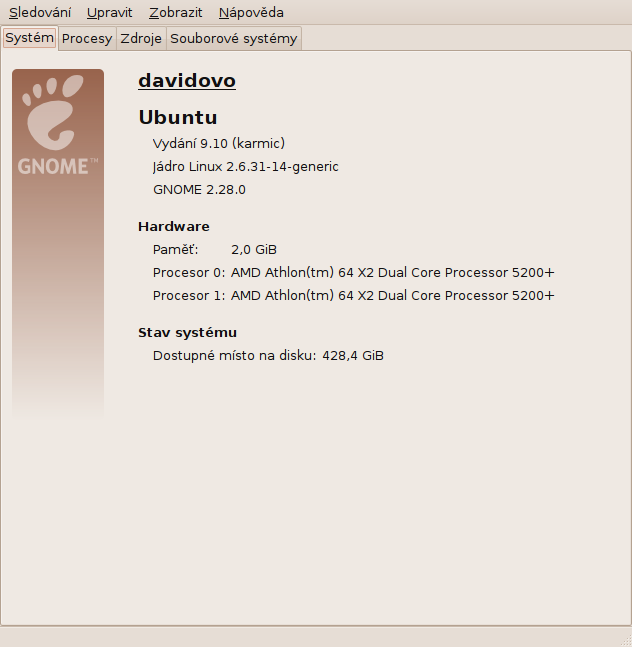
Task: Open the Zobrazit menu
Action: [176, 12]
